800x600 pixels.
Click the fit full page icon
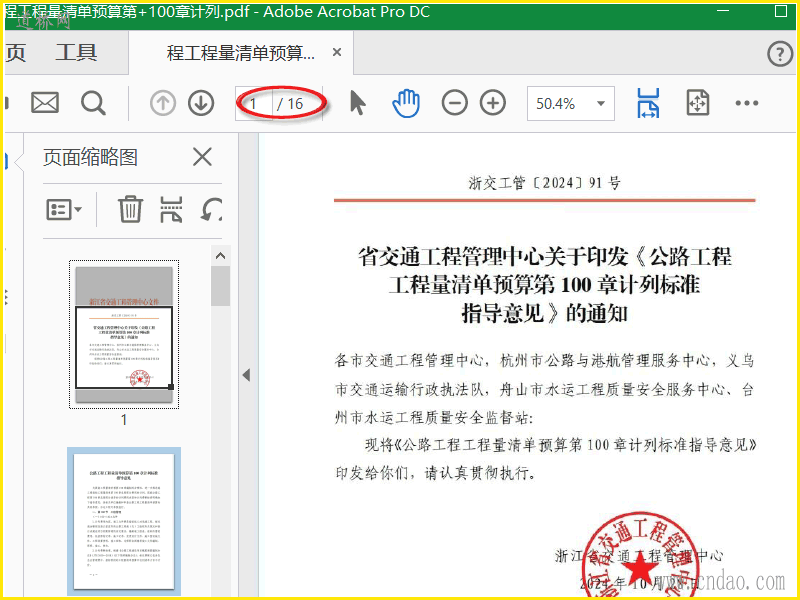coord(697,103)
